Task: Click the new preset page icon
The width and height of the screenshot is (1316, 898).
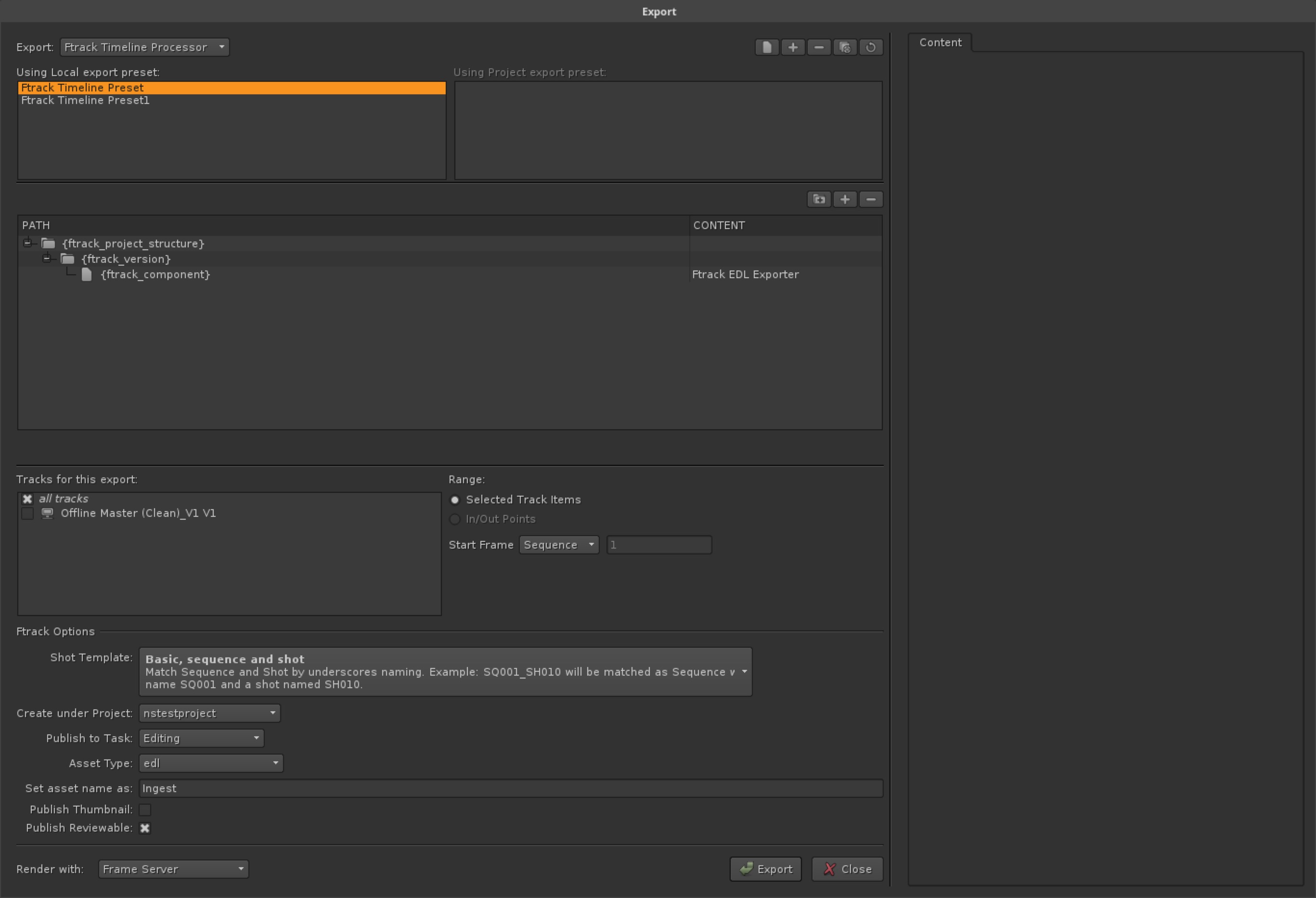Action: pos(767,47)
